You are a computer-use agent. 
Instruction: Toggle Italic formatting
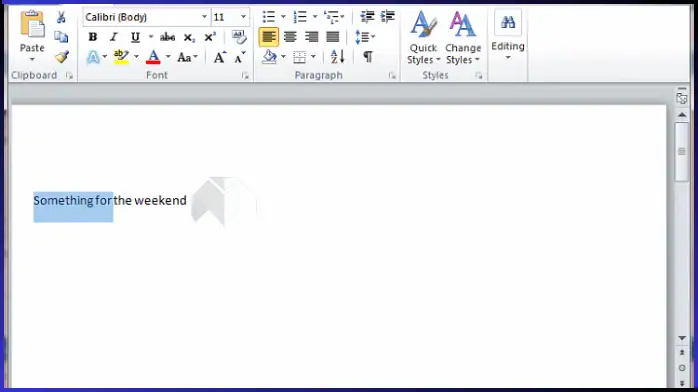tap(114, 37)
